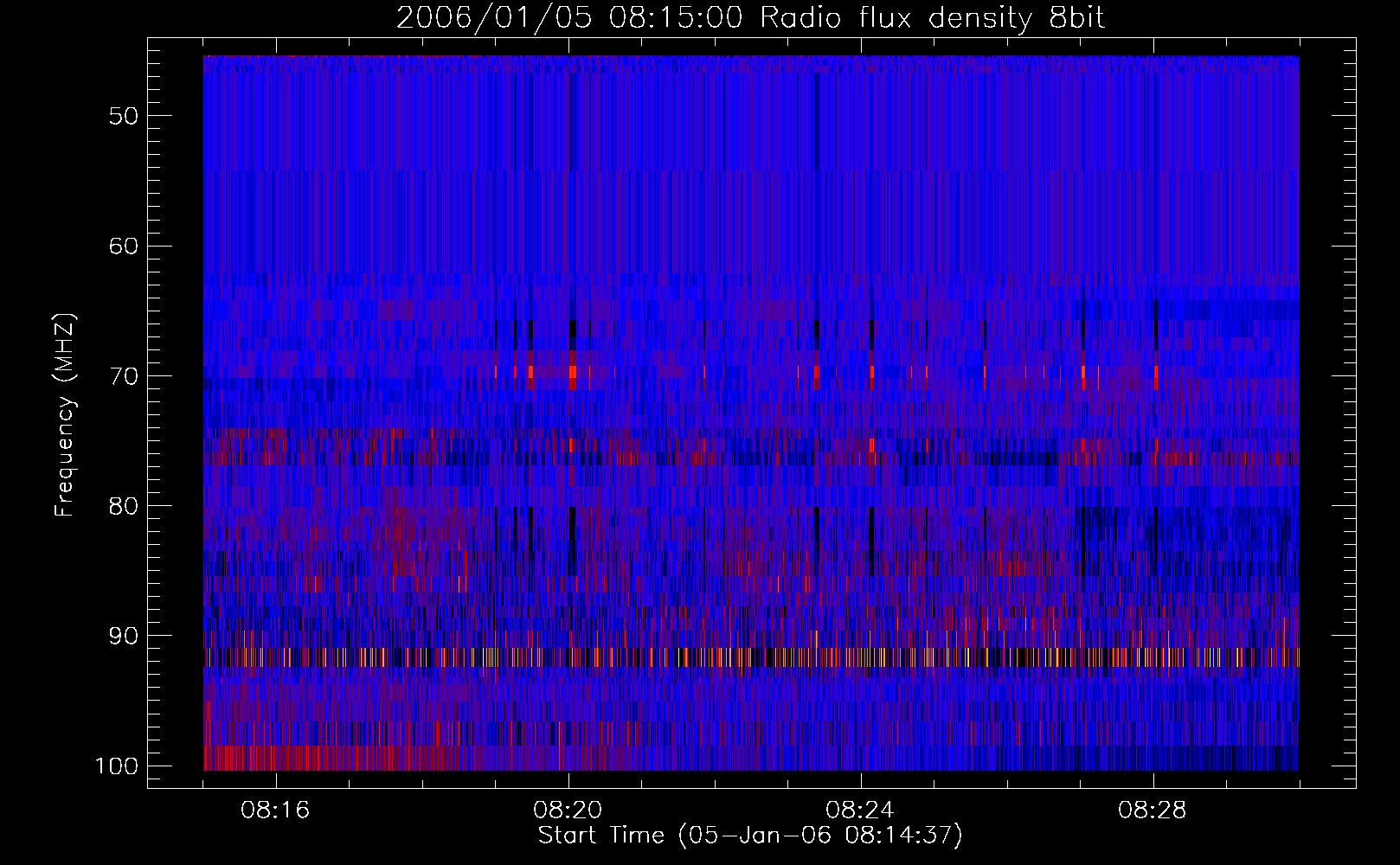Click the 08:16 time tick label
1400x865 pixels.
pyautogui.click(x=276, y=811)
